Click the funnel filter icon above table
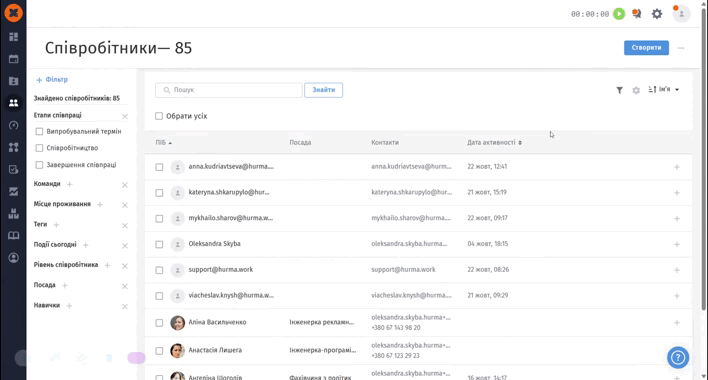Screen dimensions: 708x380 tap(620, 90)
